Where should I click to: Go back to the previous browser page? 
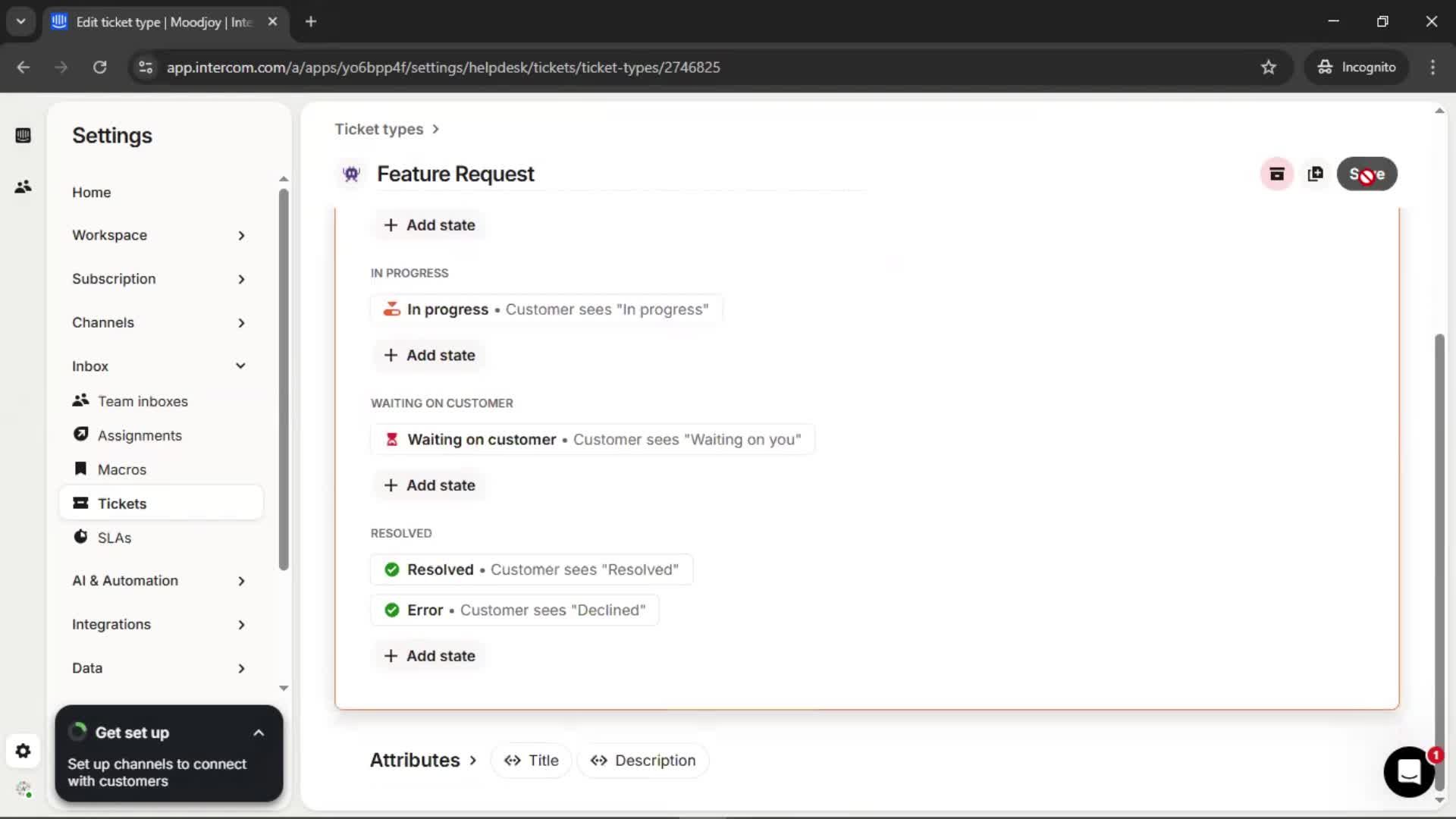coord(24,67)
